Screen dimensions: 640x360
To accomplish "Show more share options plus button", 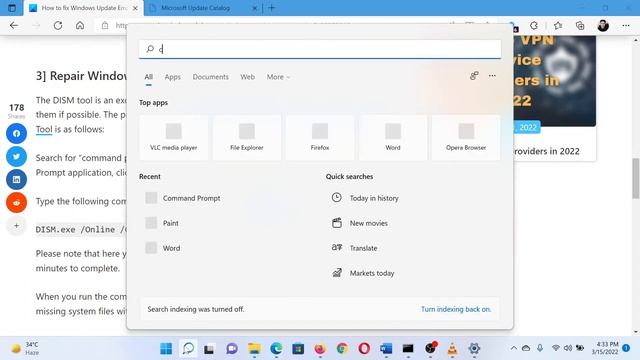I will (x=16, y=225).
